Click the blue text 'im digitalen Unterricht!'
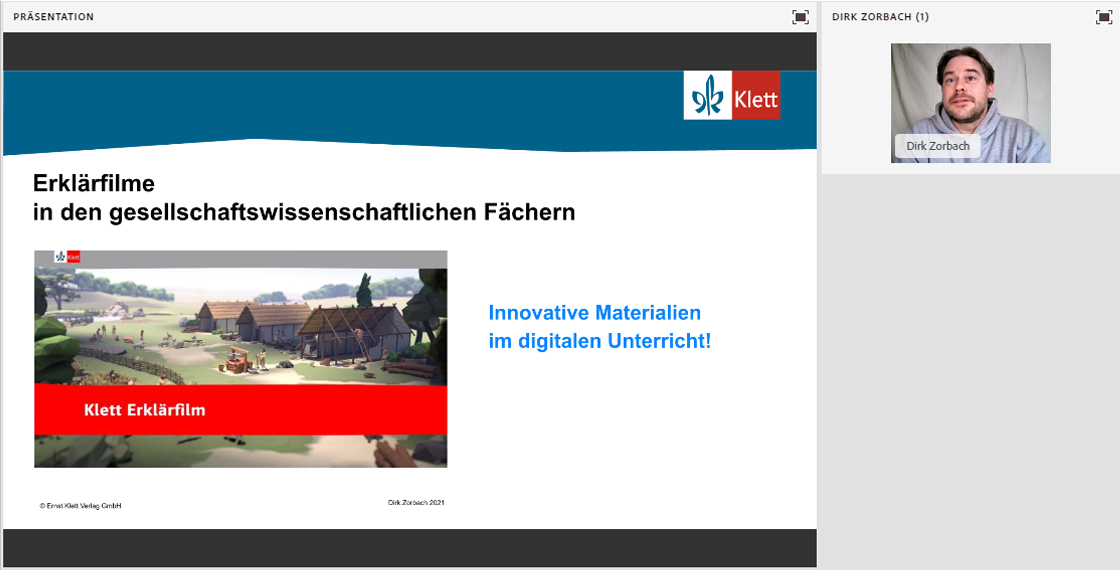This screenshot has height=570, width=1120. [600, 341]
